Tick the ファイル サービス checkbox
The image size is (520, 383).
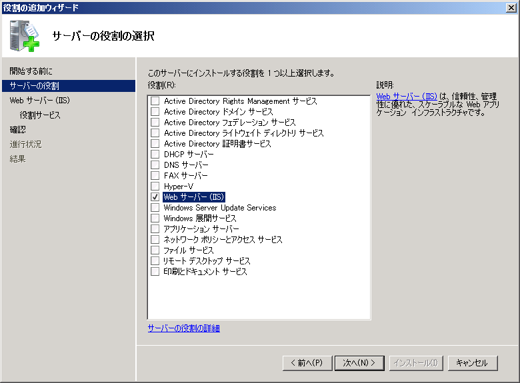tap(155, 250)
